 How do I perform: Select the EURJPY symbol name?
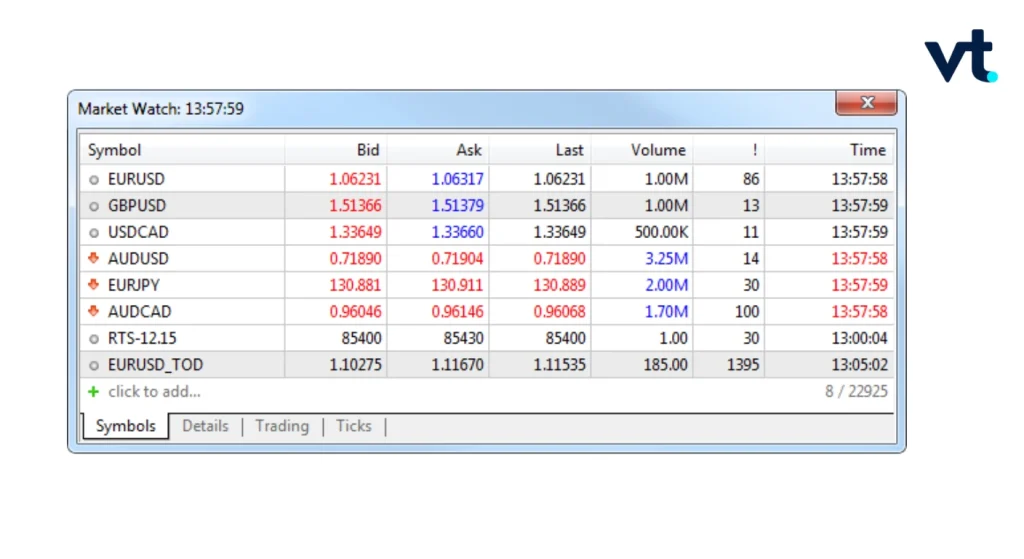(133, 285)
